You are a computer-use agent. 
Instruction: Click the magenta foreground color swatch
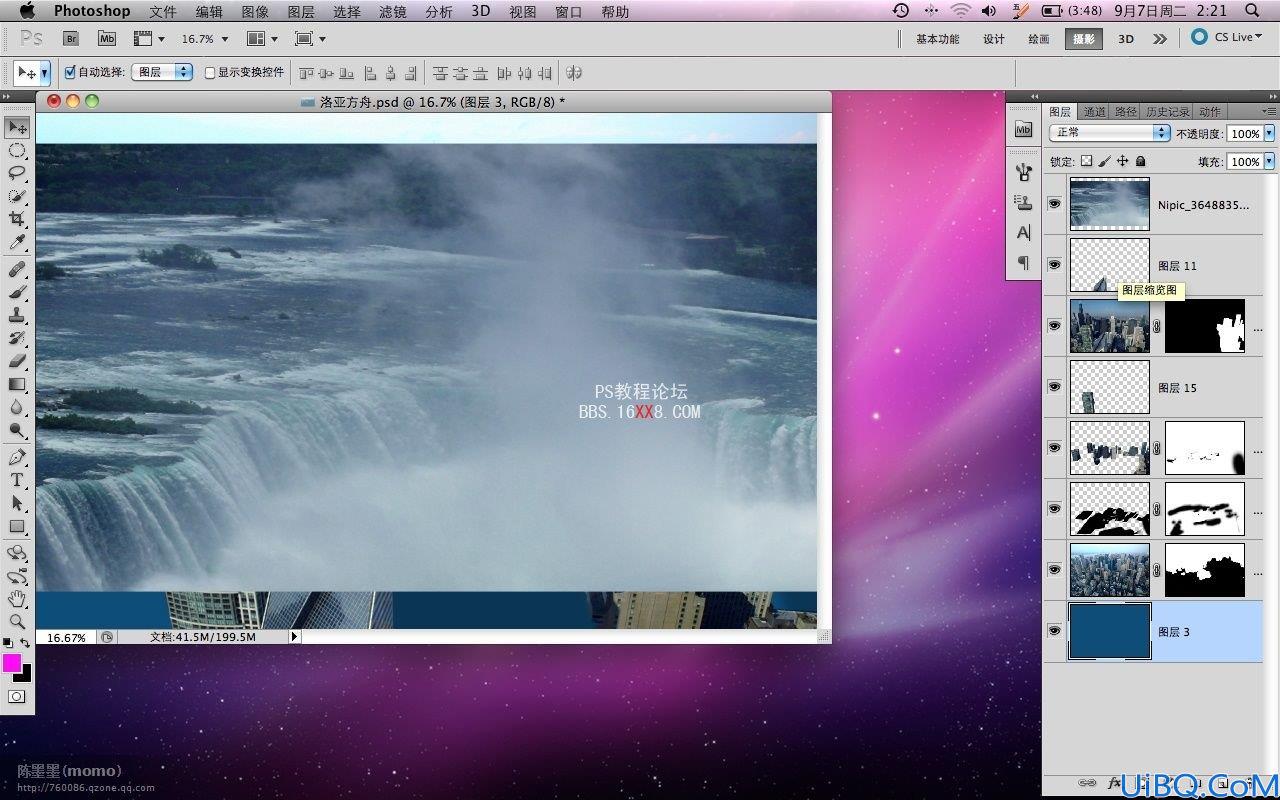tap(12, 662)
